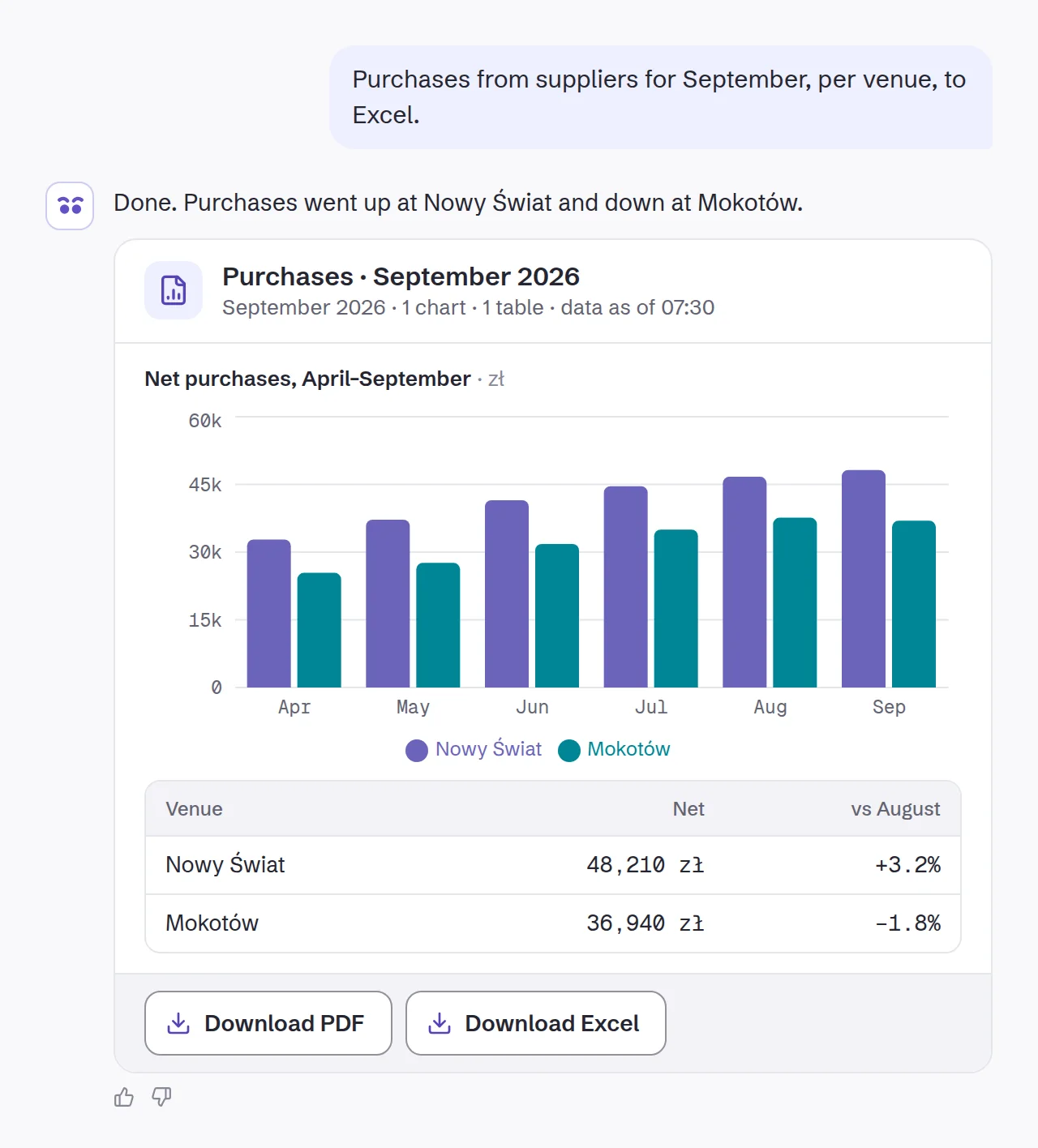This screenshot has height=1148, width=1038.
Task: Click the Net purchases, April–September chart title
Action: tap(308, 379)
